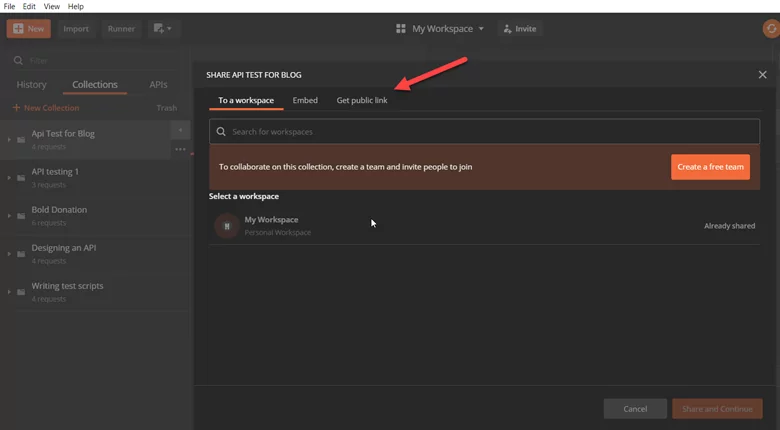Click the '4 requests' text under Api Test for Blog
780x430 pixels.
[49, 147]
